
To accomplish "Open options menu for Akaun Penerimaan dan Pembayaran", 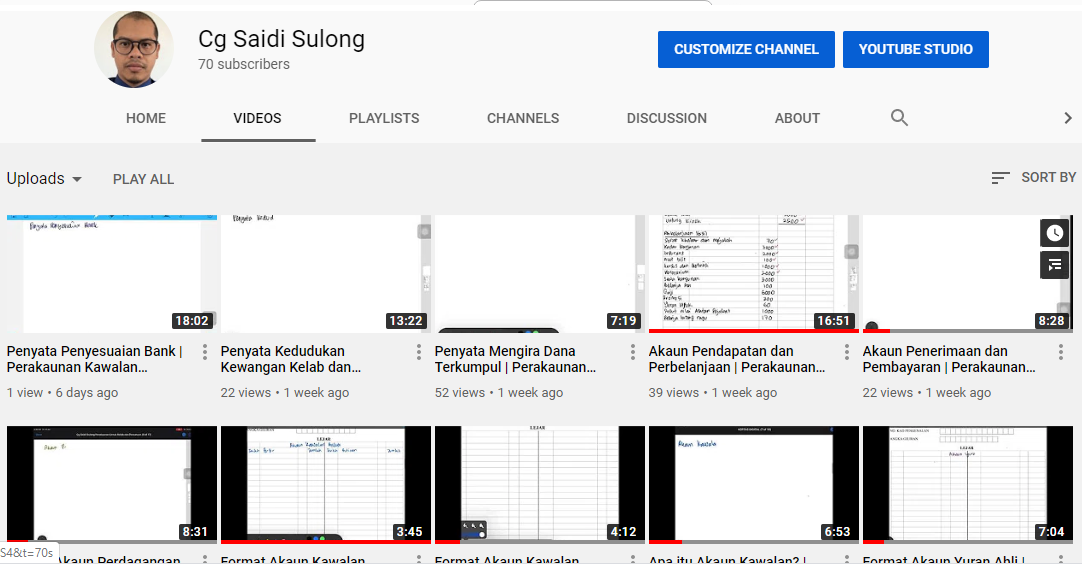I will 1061,352.
